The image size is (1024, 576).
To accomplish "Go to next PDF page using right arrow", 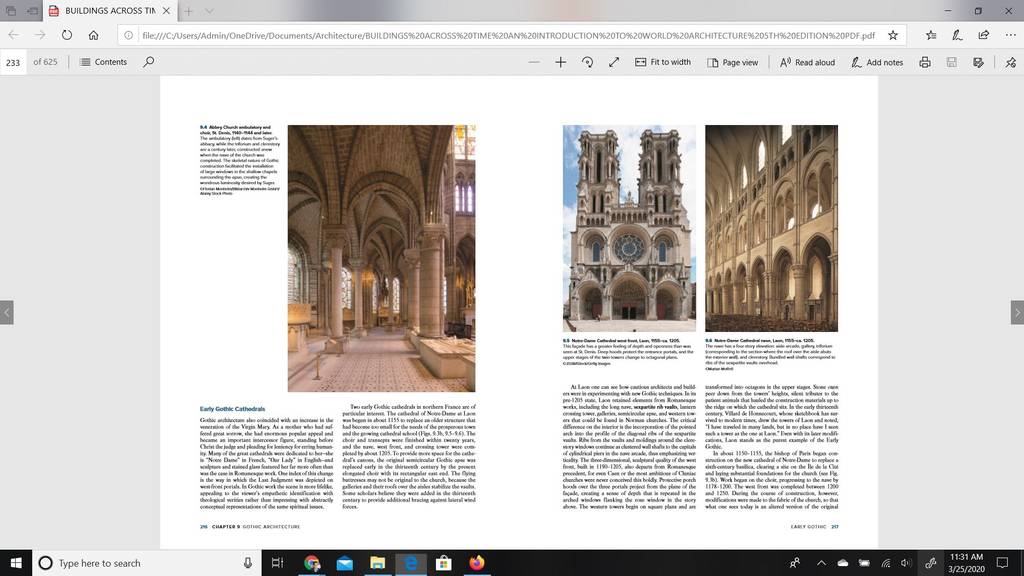I will pos(1017,312).
